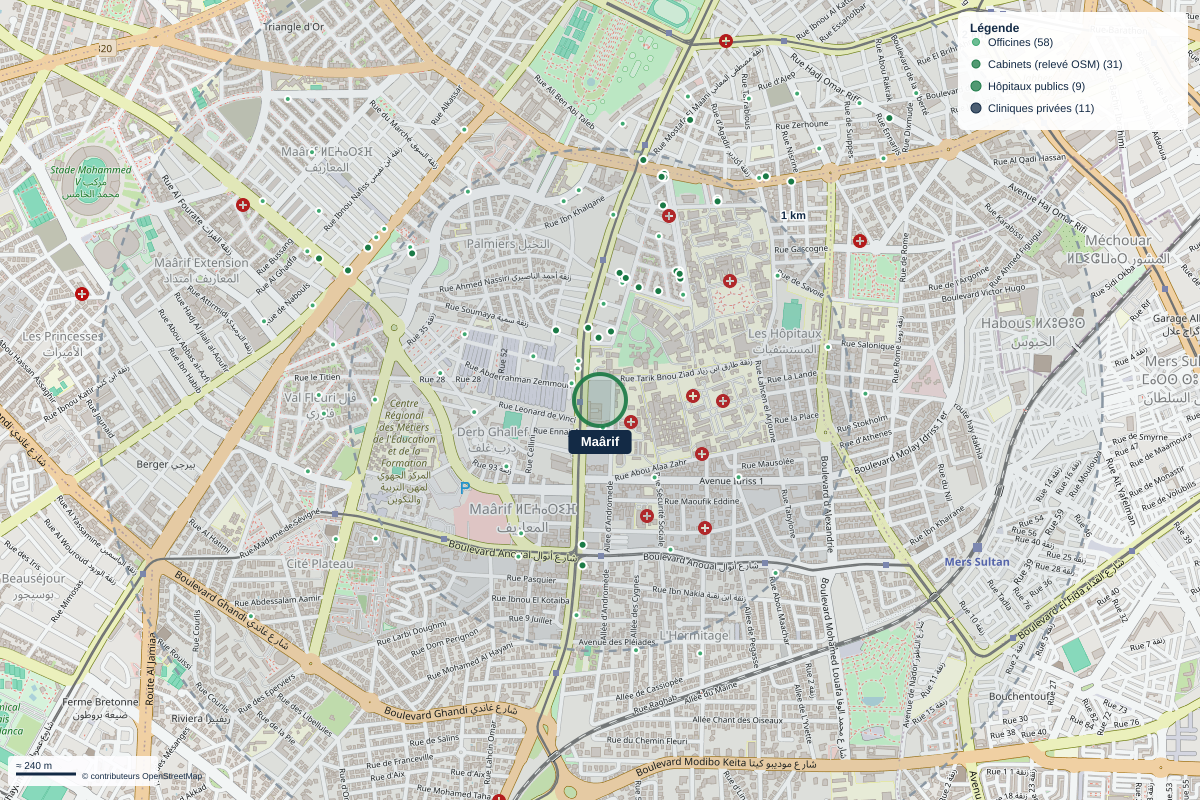Image resolution: width=1200 pixels, height=800 pixels.
Task: Click the blue parking P icon near Derb Ghallef
Action: 465,488
